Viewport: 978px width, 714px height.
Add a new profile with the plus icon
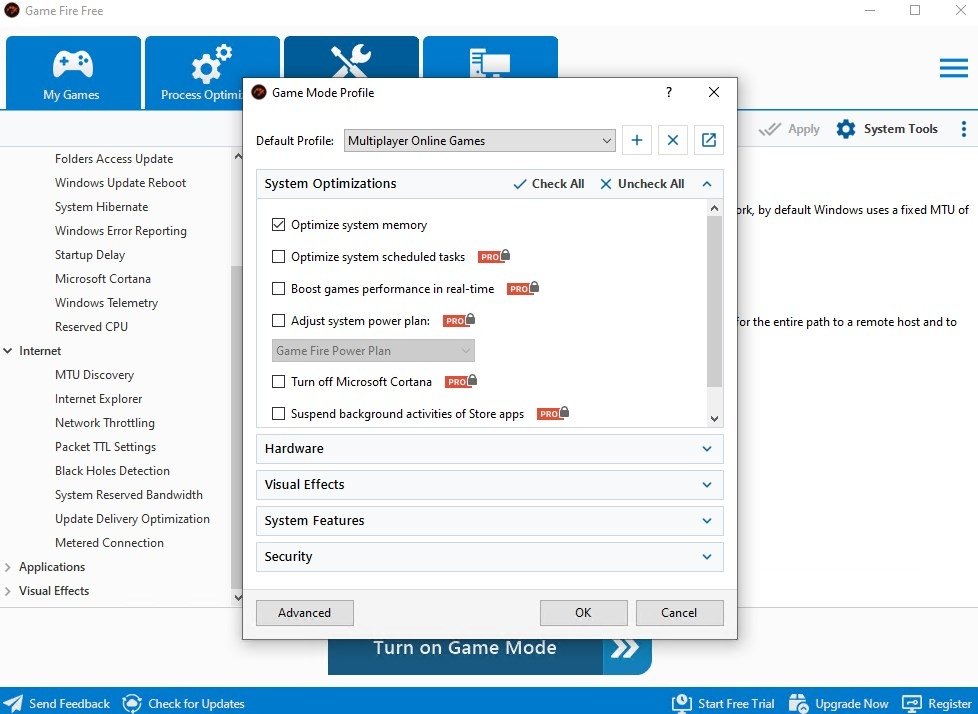tap(636, 140)
